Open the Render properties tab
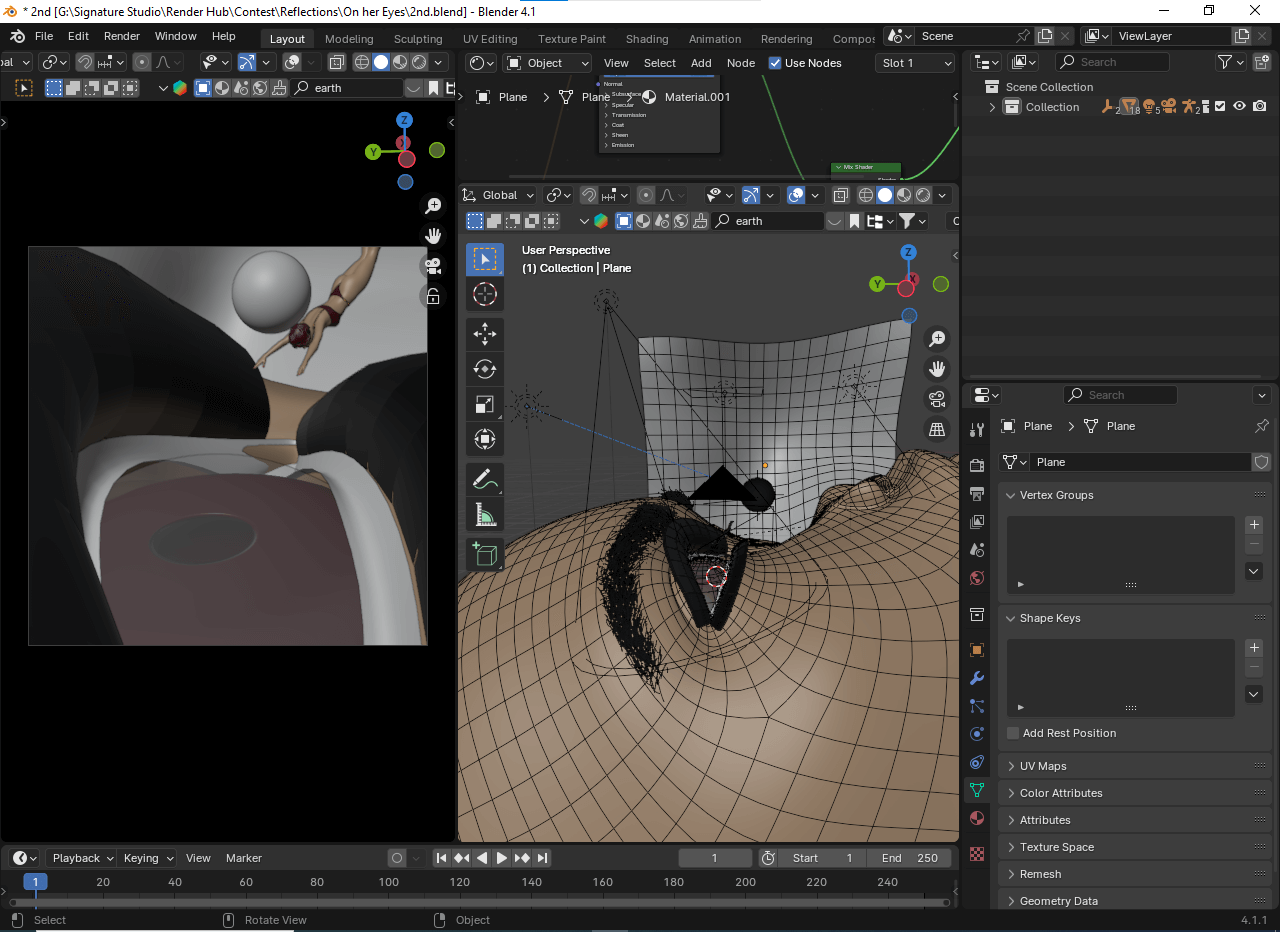Screen dimensions: 1280x932 [977, 466]
